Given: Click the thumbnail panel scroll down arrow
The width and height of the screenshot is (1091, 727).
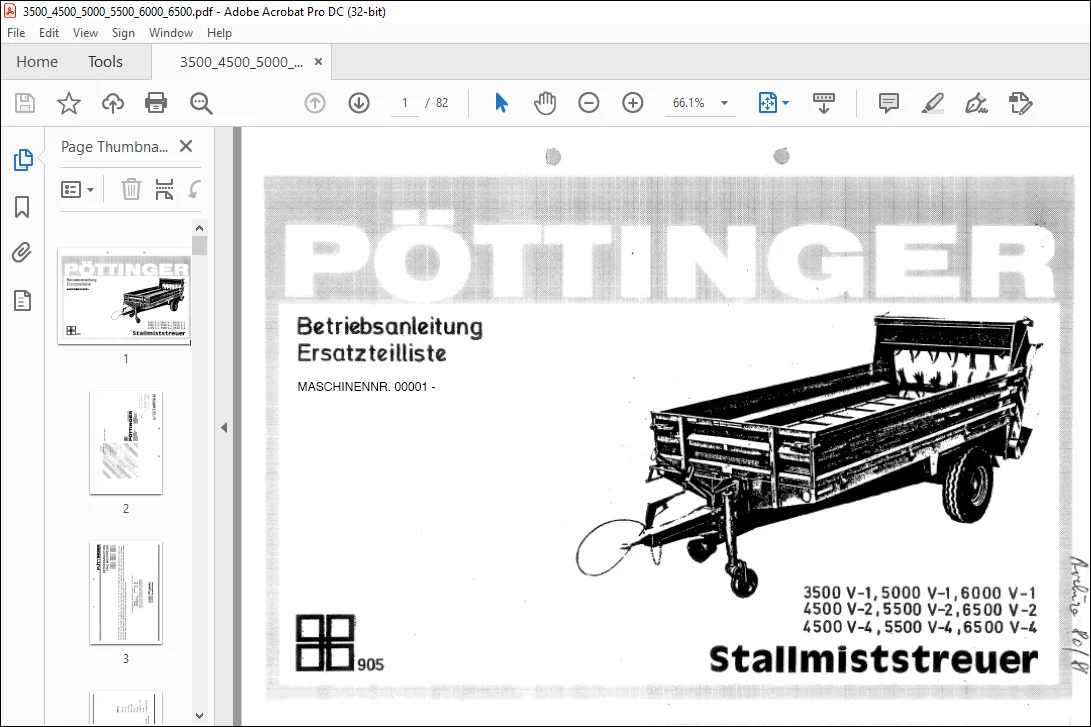Looking at the screenshot, I should [x=200, y=715].
